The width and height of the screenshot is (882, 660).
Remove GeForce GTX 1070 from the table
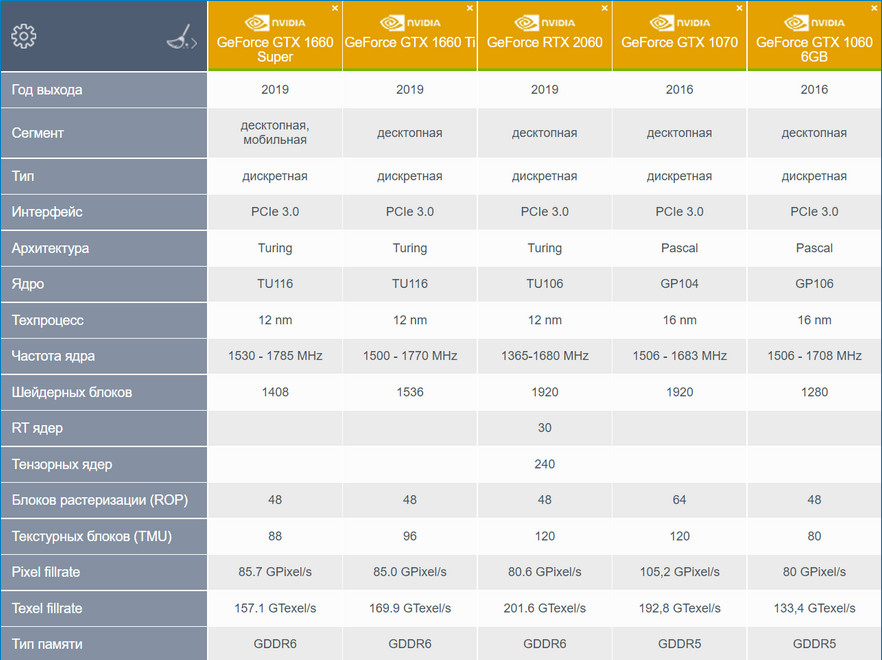[740, 8]
